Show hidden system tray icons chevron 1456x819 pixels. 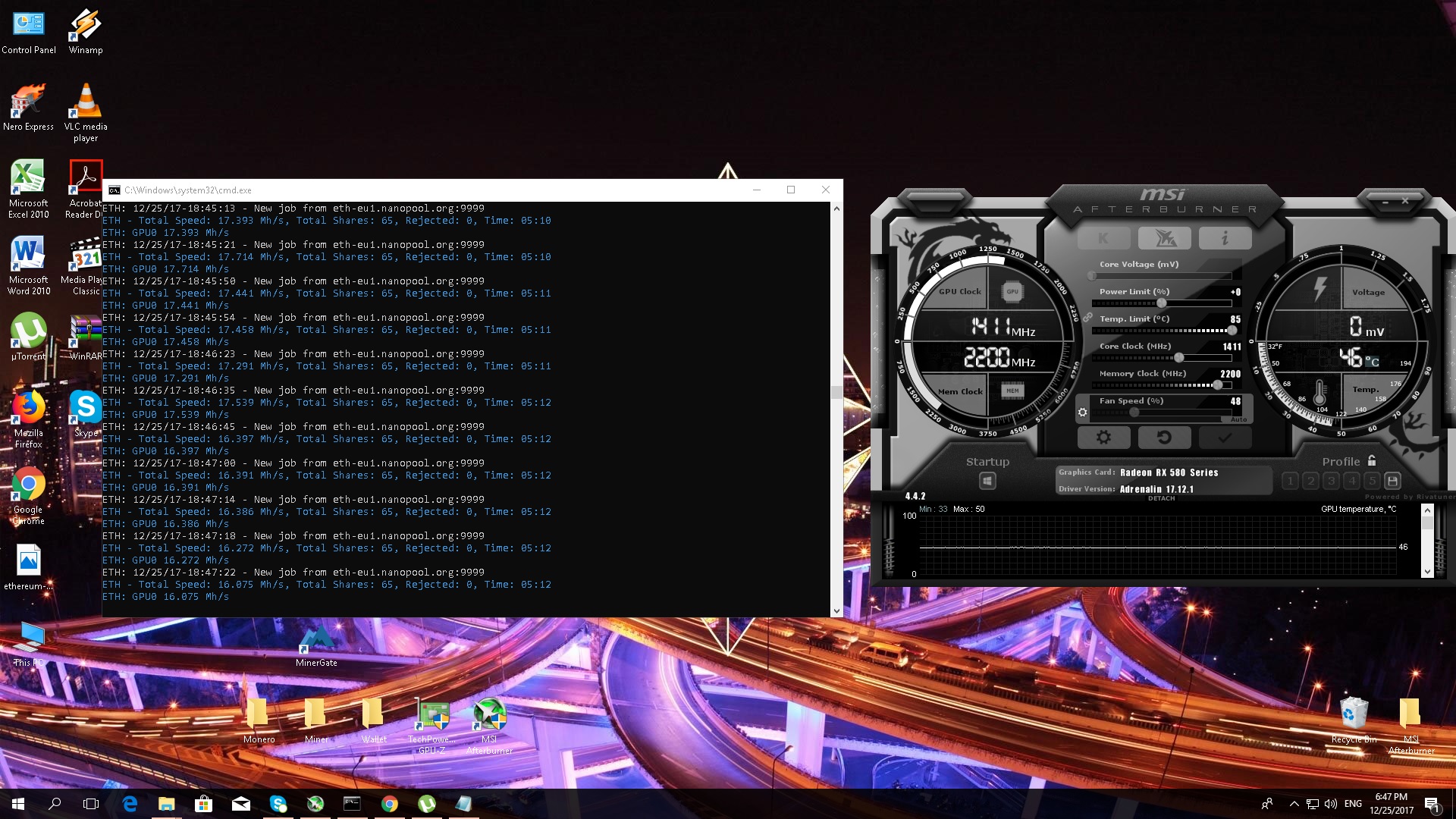(x=1294, y=804)
